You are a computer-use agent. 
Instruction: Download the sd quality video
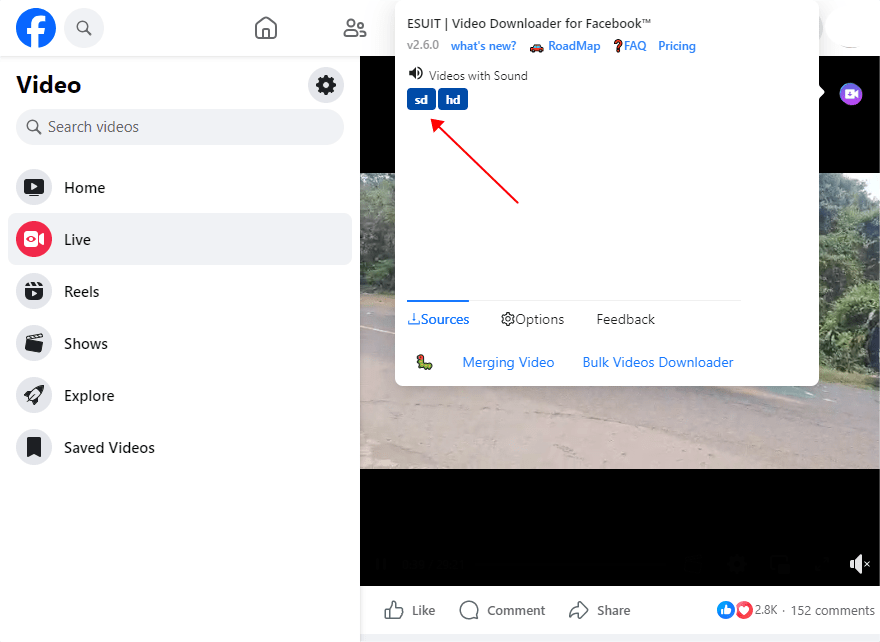point(421,99)
